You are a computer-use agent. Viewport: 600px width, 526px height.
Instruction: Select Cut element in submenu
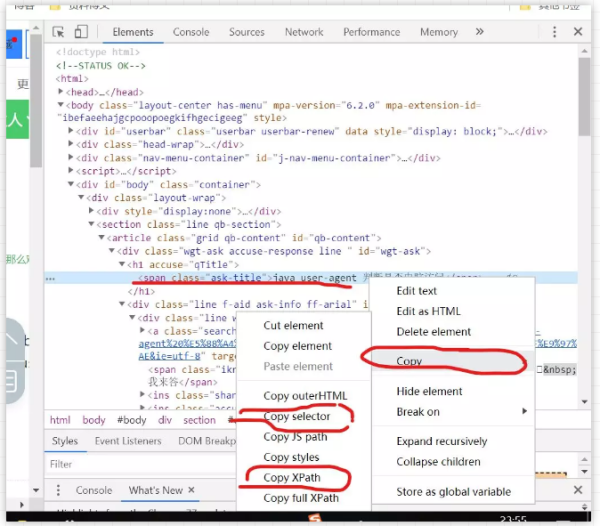click(293, 325)
